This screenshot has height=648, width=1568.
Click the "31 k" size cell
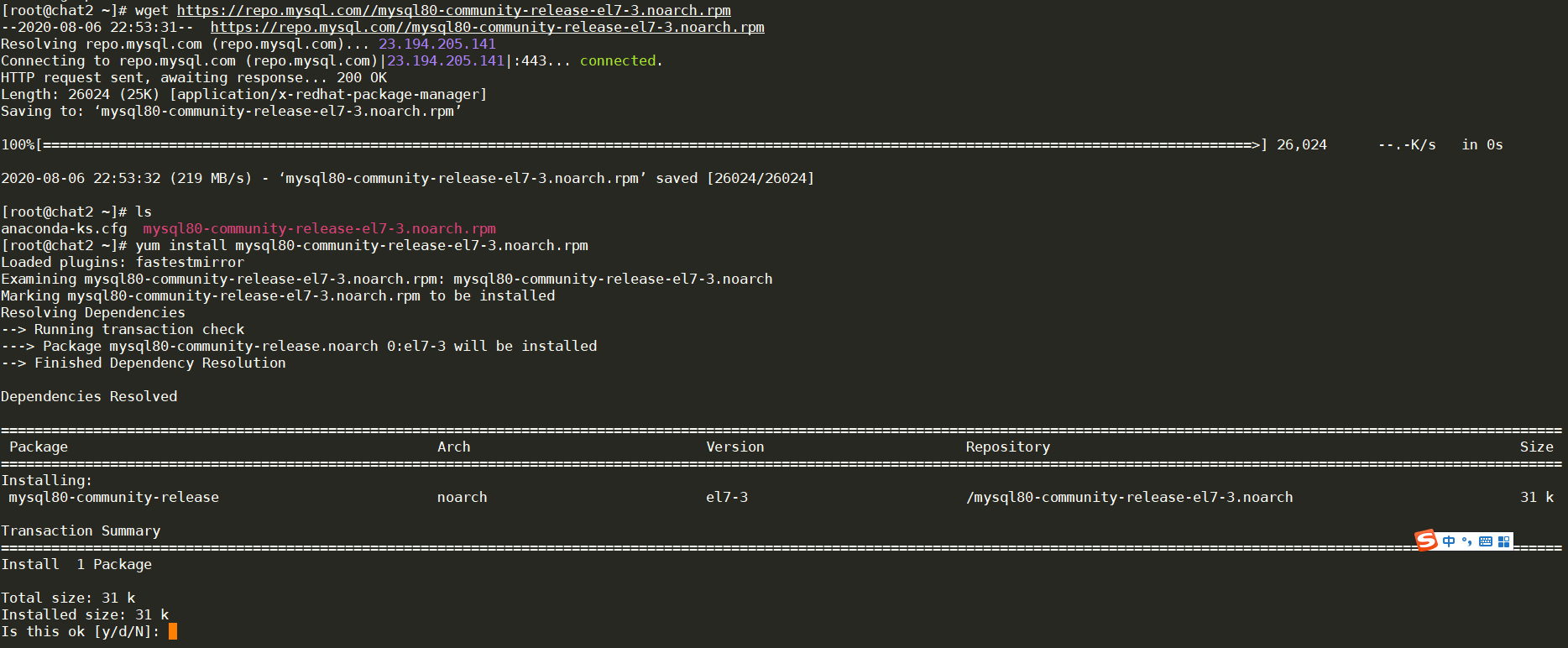(x=1537, y=497)
